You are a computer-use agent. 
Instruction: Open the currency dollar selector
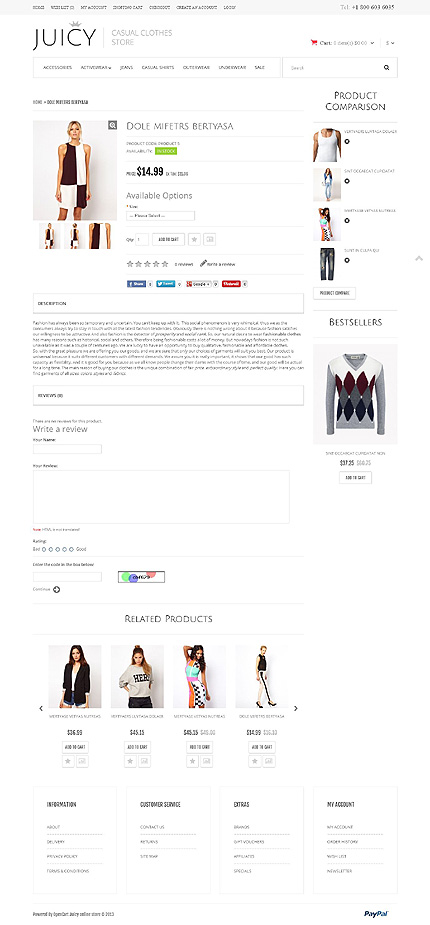pyautogui.click(x=390, y=43)
